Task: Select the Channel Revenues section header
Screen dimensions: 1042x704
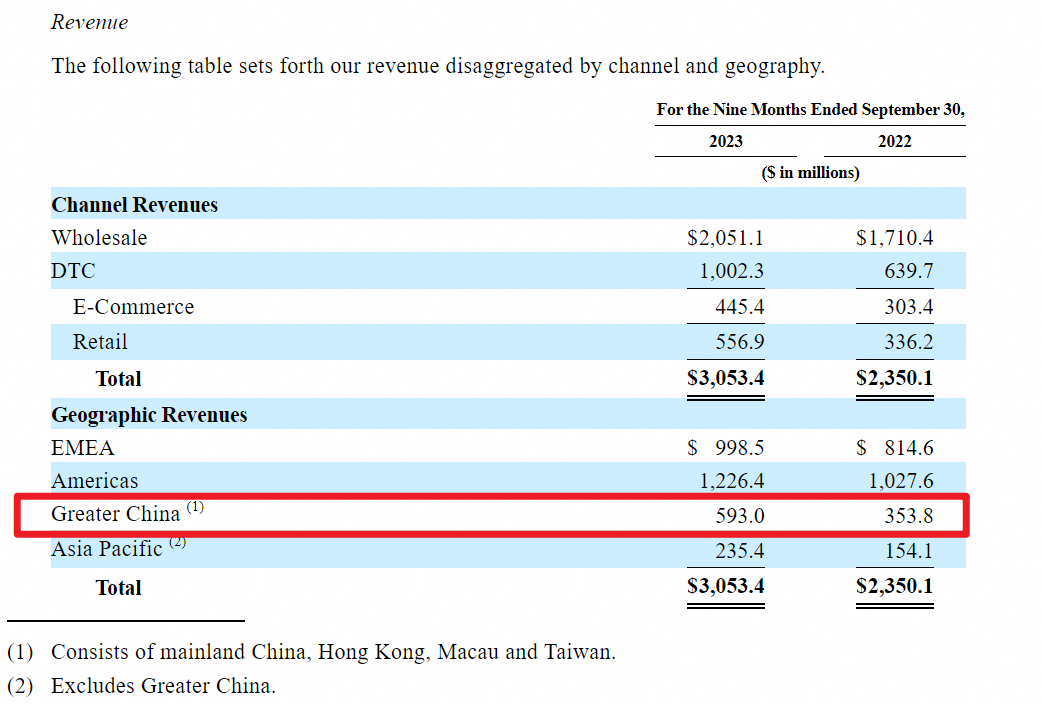Action: (x=134, y=205)
